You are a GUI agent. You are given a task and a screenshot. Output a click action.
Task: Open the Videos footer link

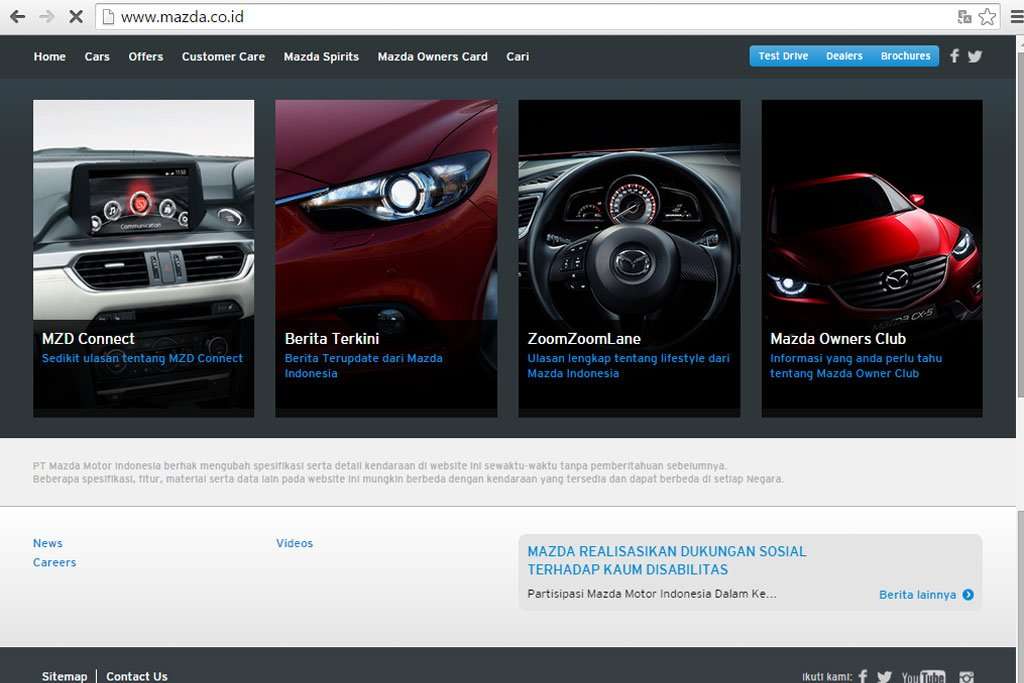pyautogui.click(x=295, y=543)
